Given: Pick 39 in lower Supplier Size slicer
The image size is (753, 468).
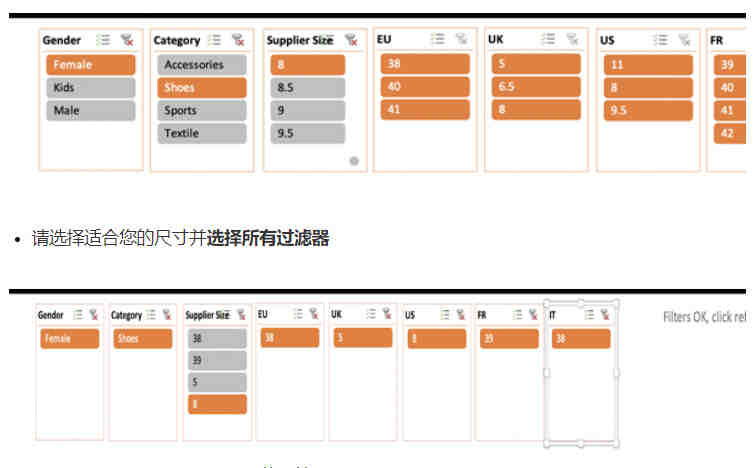Looking at the screenshot, I should coord(217,360).
